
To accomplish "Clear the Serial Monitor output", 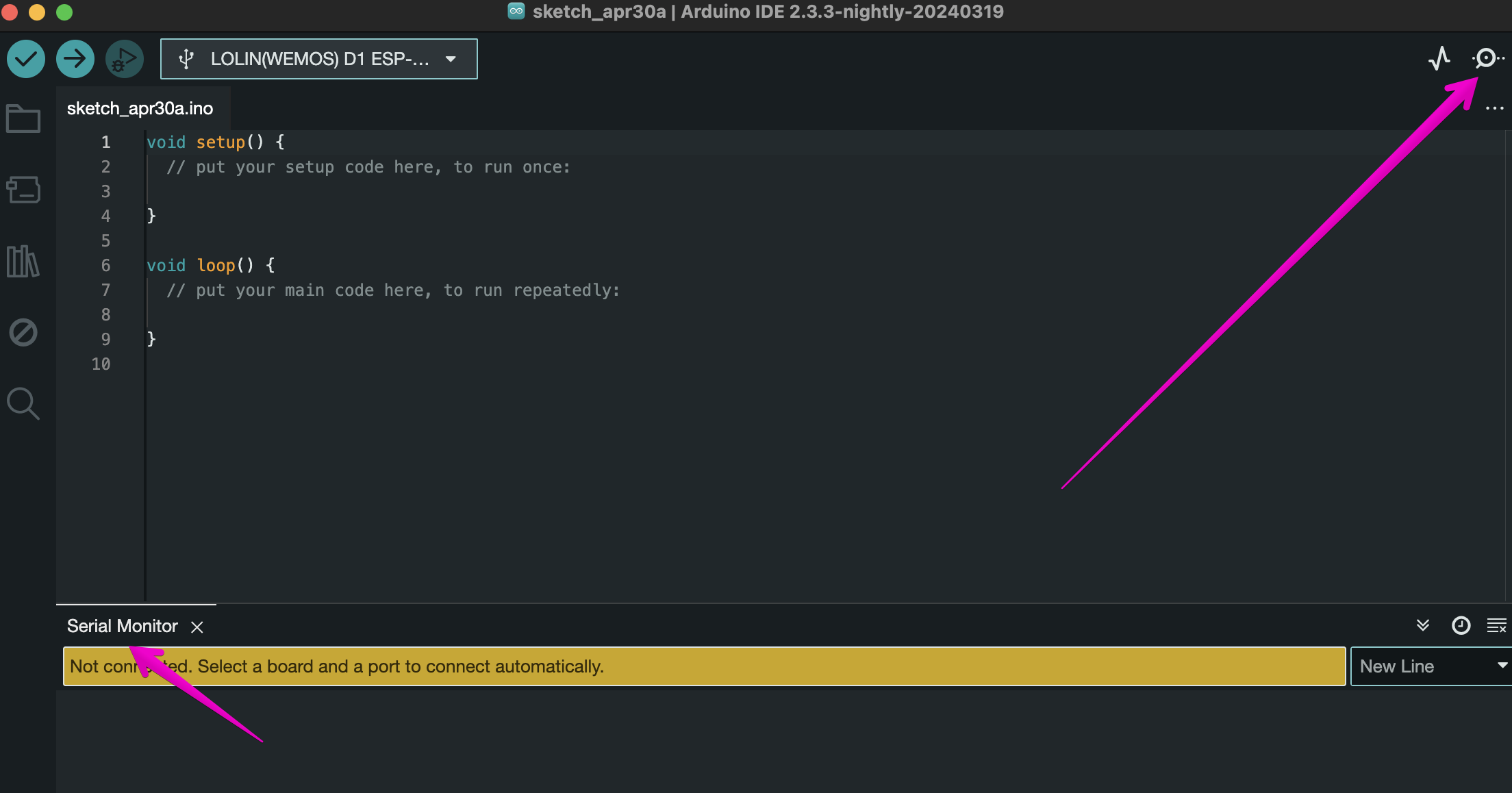I will pyautogui.click(x=1497, y=625).
